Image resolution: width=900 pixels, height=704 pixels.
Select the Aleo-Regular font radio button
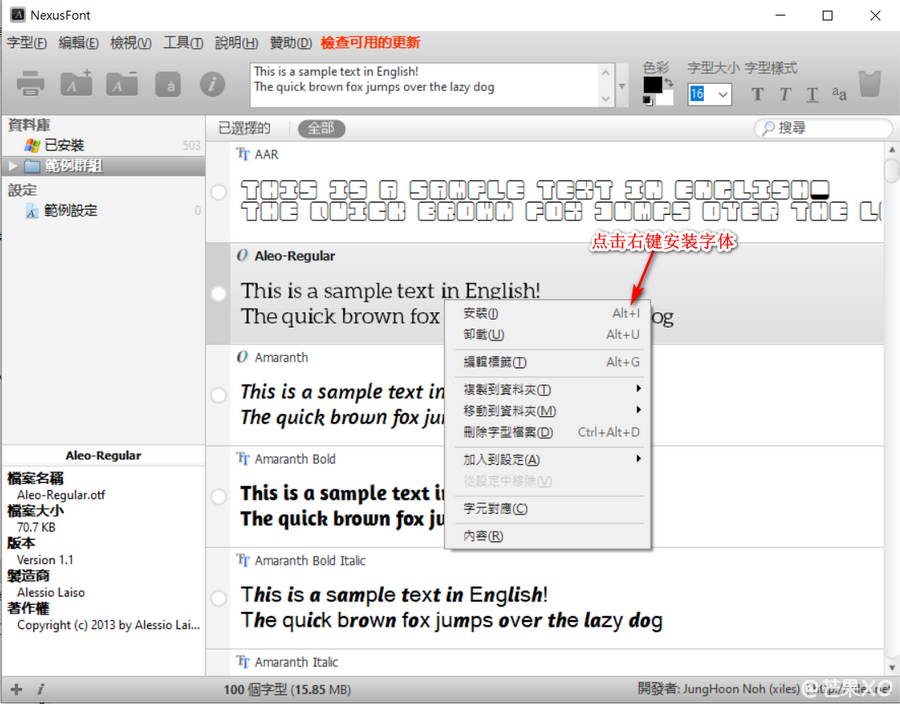click(219, 293)
